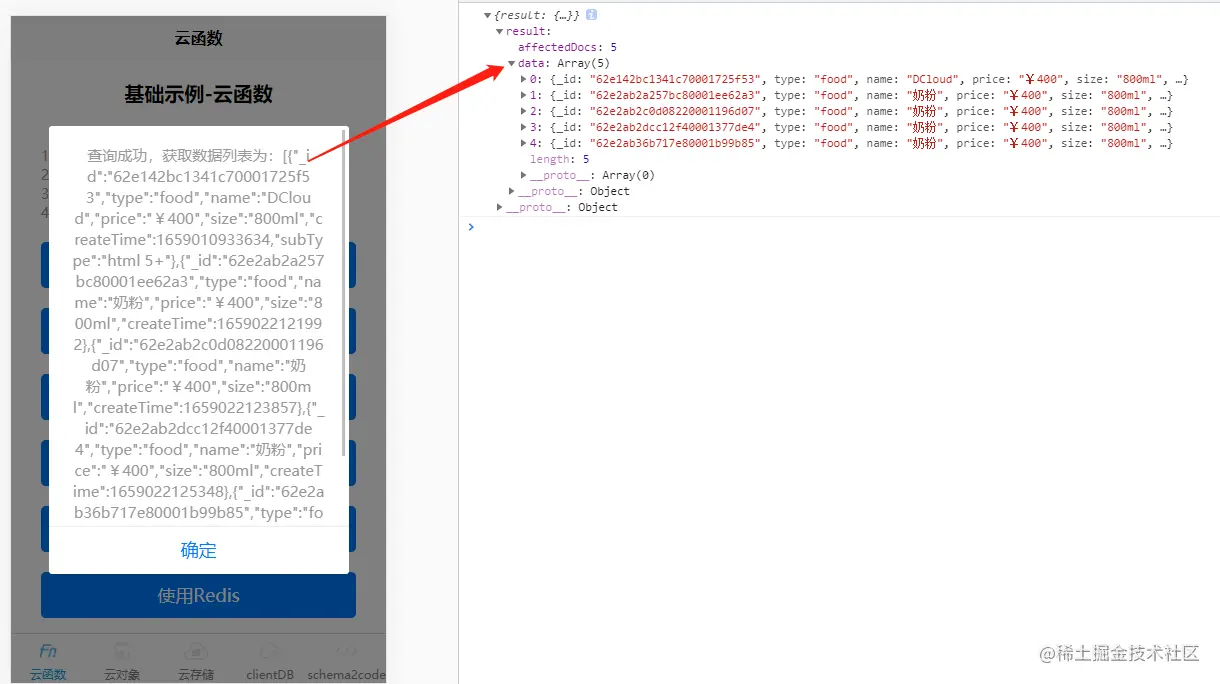Click the 云函数 page title at top
This screenshot has height=684, width=1220.
pos(198,39)
